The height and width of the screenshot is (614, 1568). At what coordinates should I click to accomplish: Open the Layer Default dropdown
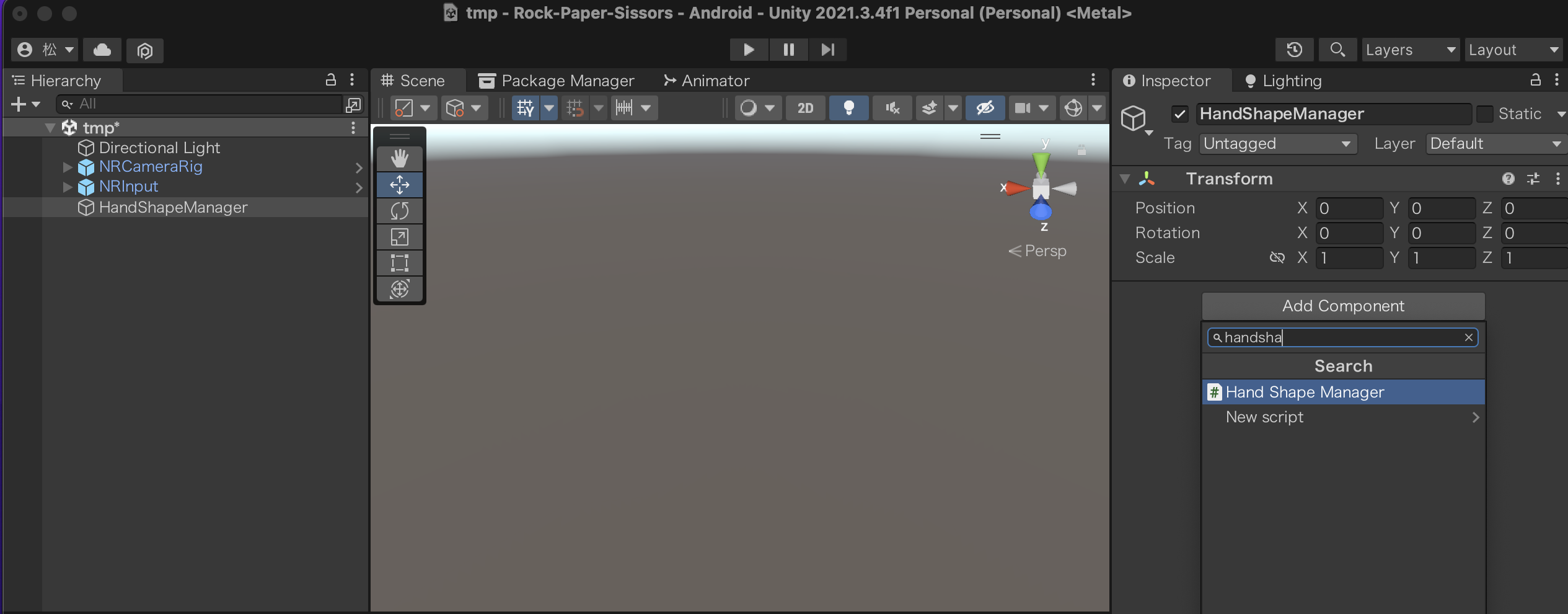click(1495, 144)
